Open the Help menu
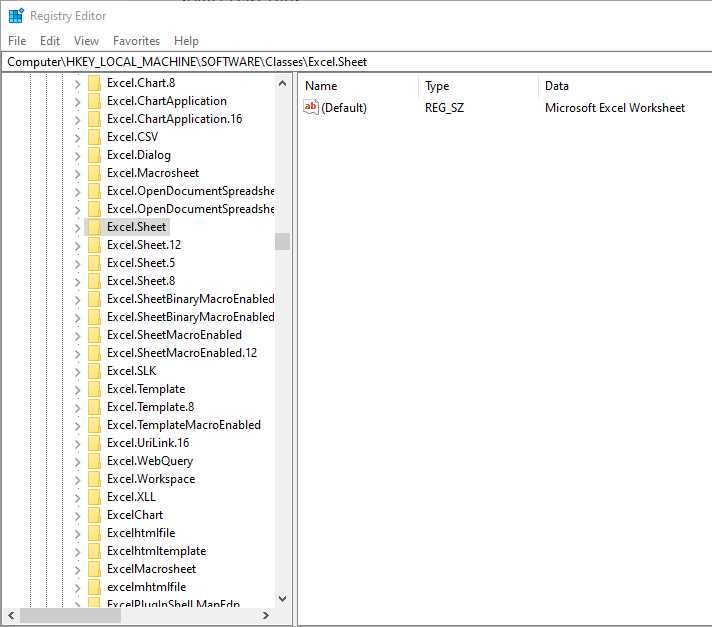 pyautogui.click(x=186, y=41)
